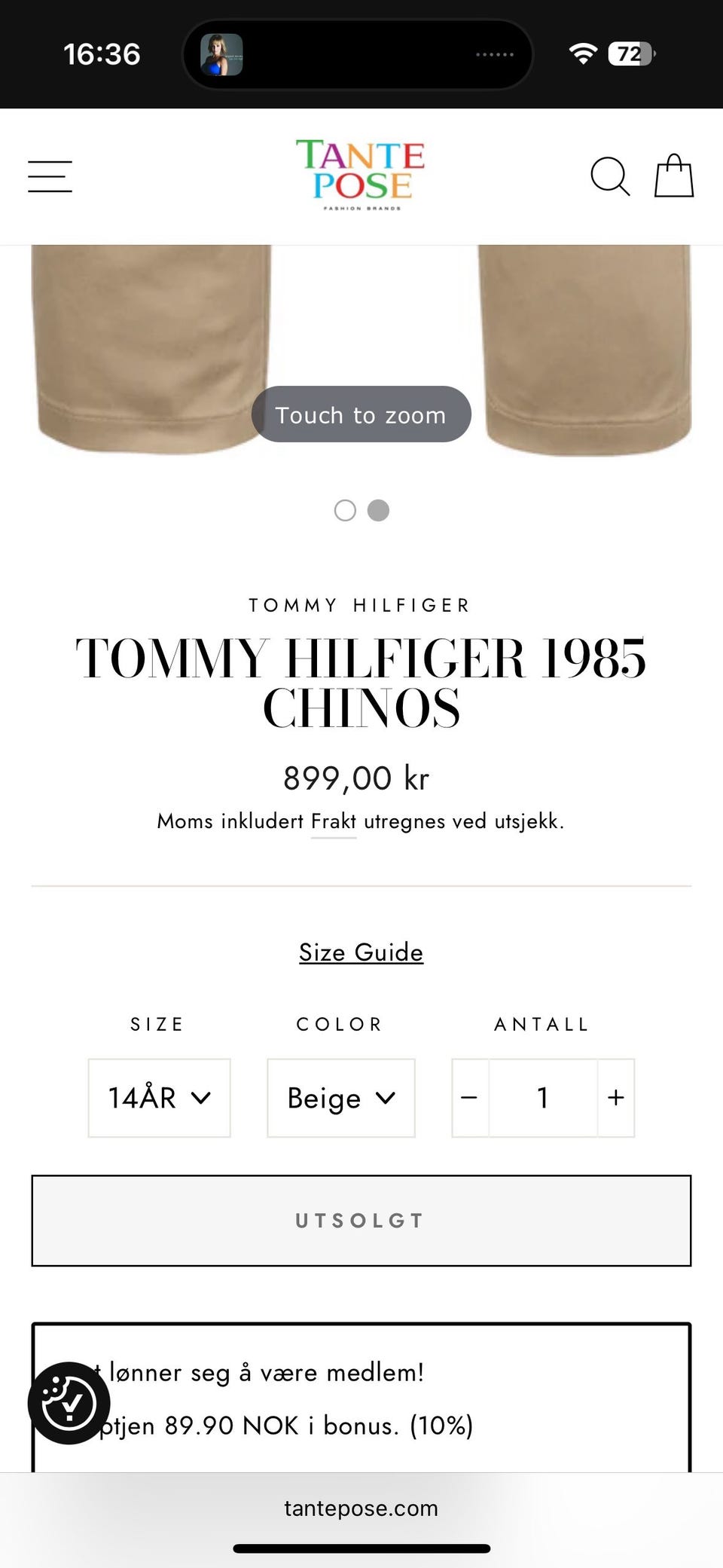Decrease quantity with minus button
This screenshot has height=1568, width=723.
[469, 1098]
